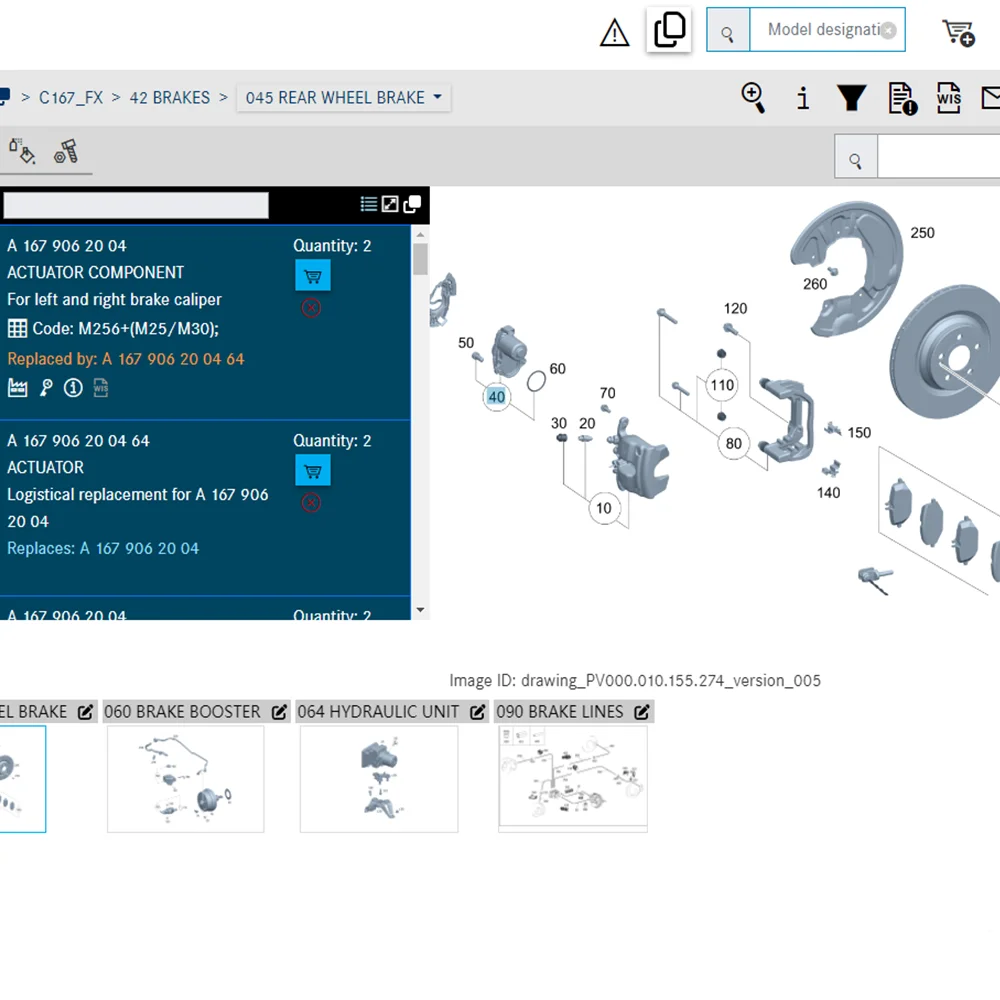Open the warning triangle notifications

click(614, 33)
